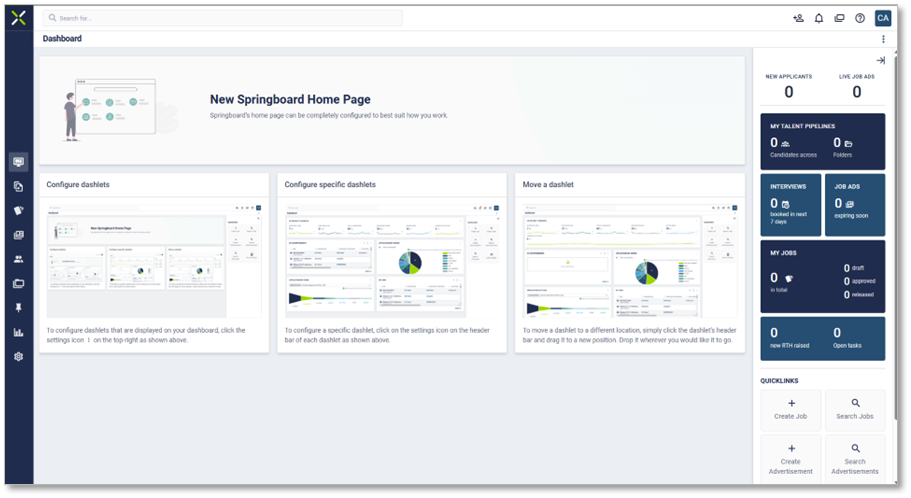Click the Create Job quicklink
The height and width of the screenshot is (498, 911).
click(791, 410)
